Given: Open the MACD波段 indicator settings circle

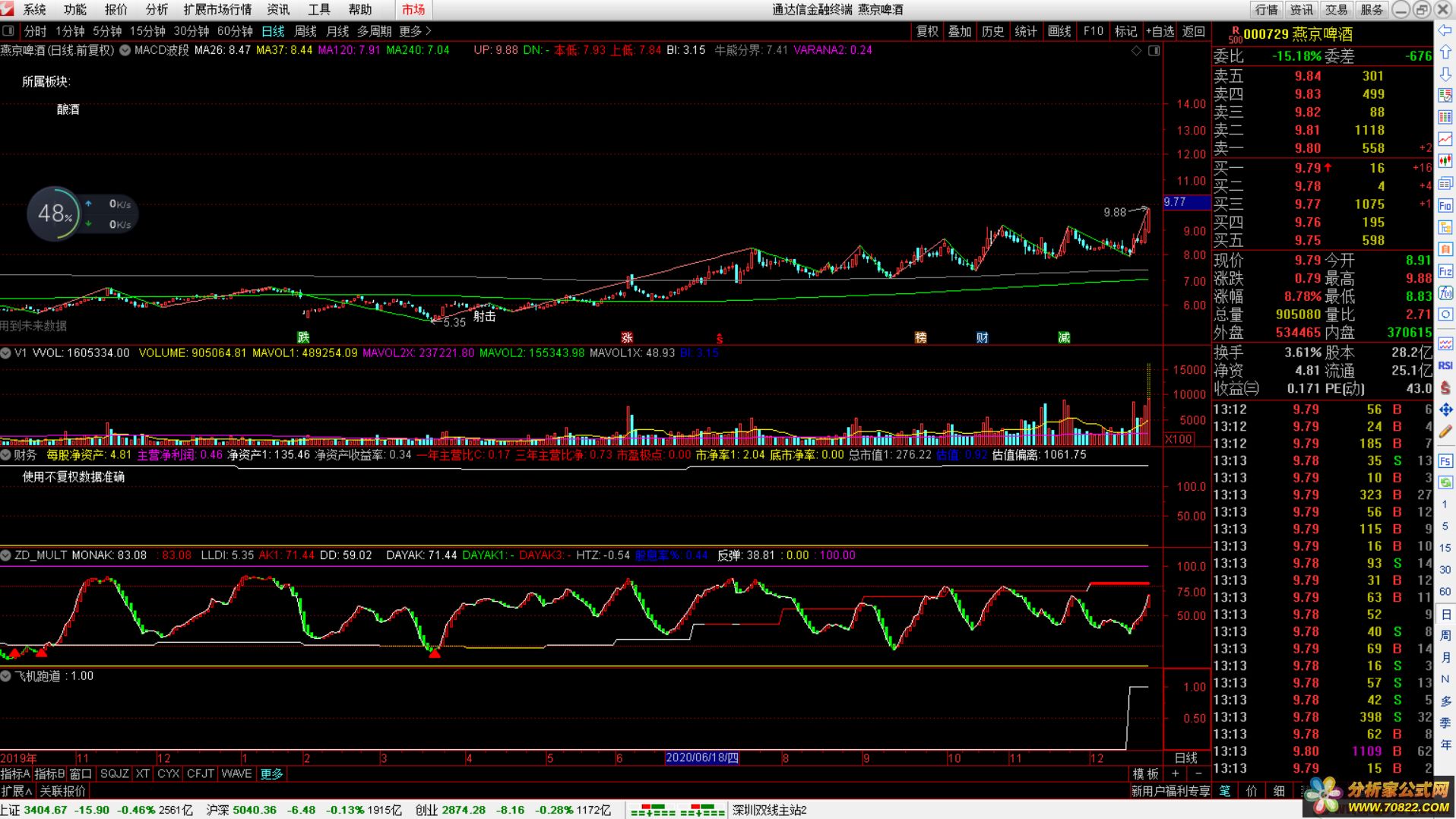Looking at the screenshot, I should (125, 50).
